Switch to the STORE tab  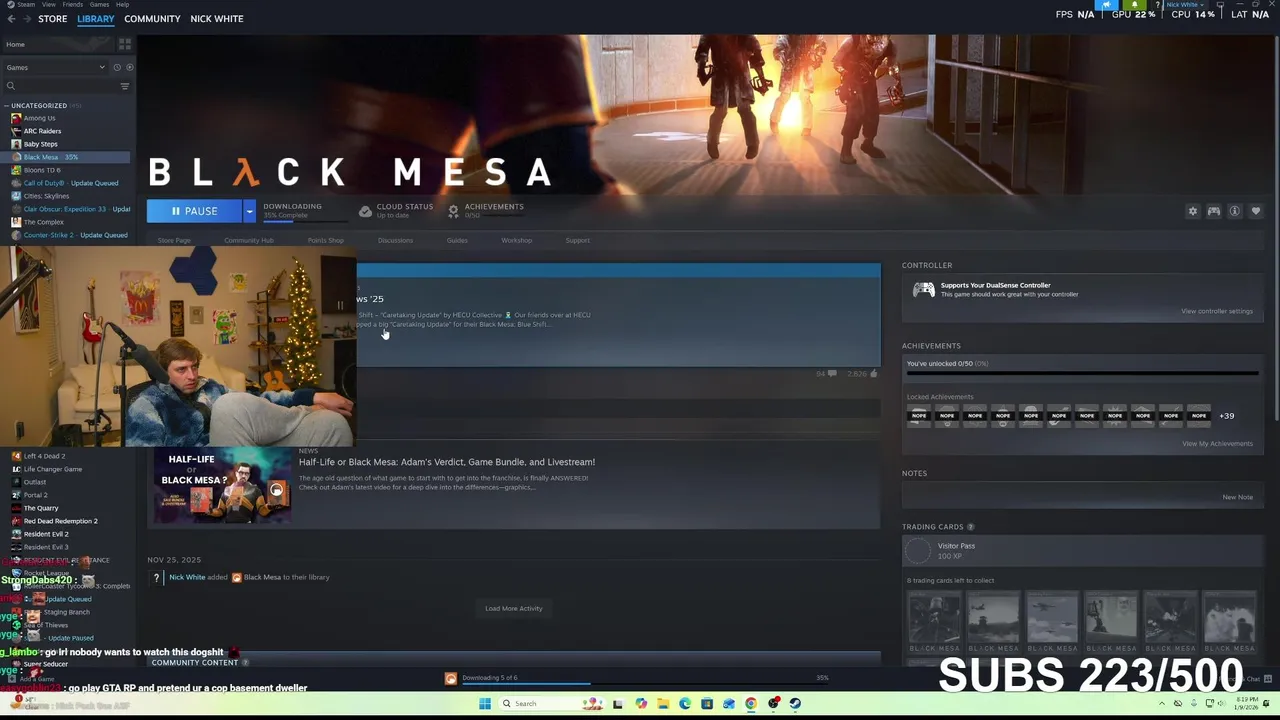point(52,19)
